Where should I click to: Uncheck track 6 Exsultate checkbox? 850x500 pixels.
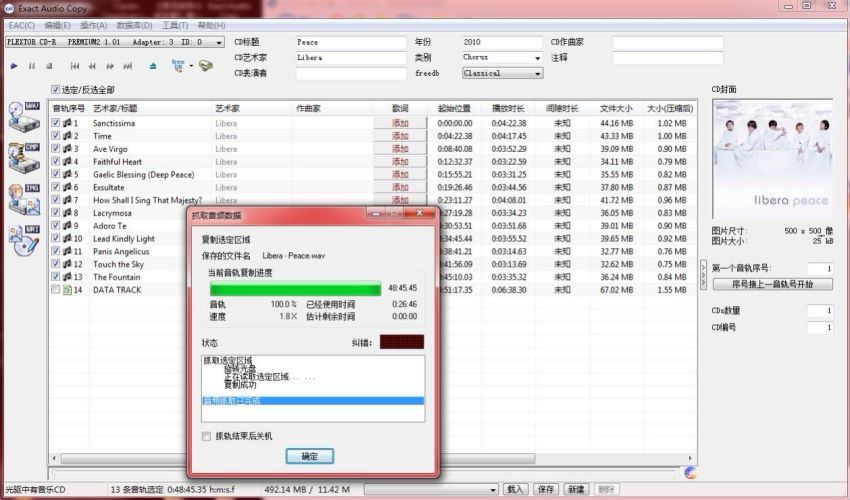[x=55, y=187]
